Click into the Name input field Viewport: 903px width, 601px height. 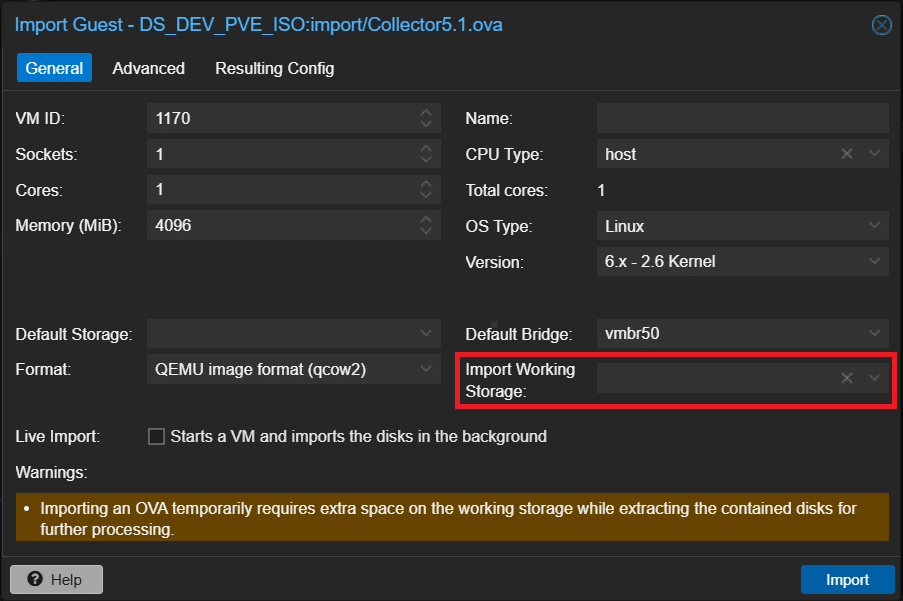pos(741,118)
